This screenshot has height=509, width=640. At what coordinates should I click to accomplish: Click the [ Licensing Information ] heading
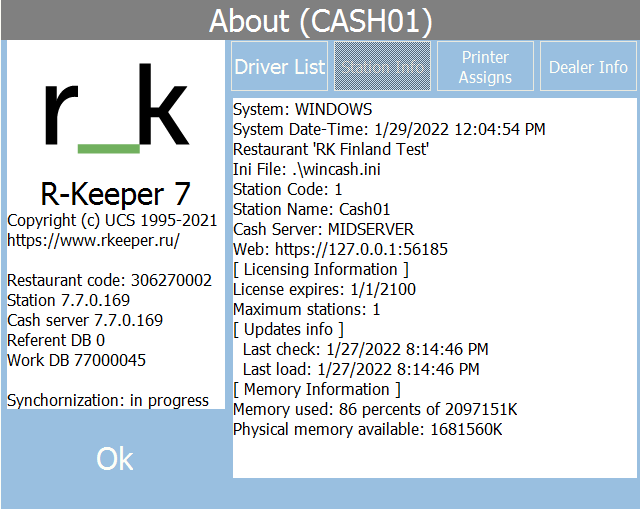320,269
